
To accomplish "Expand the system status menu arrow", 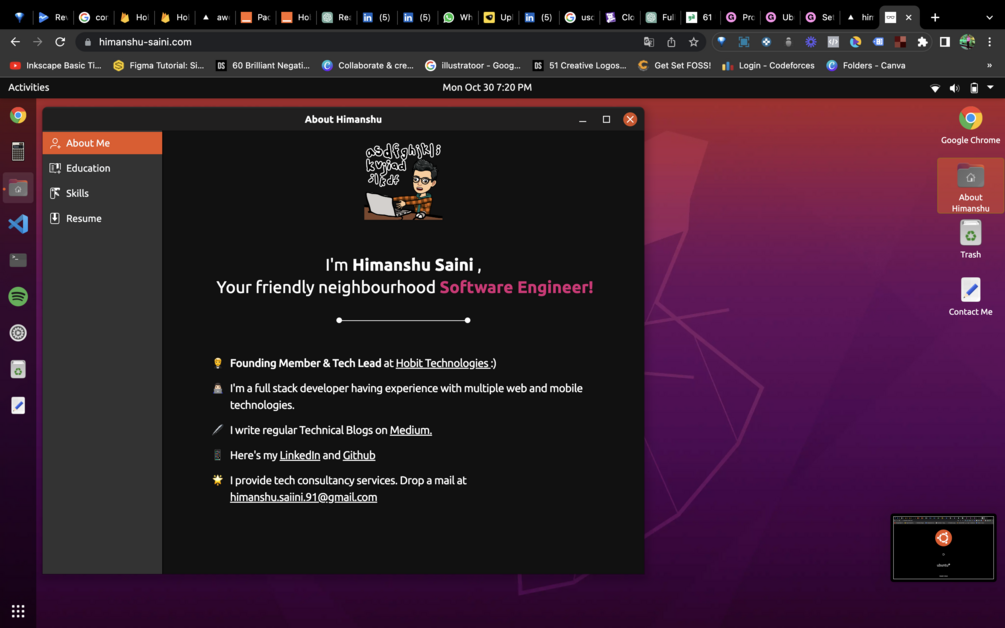I will click(990, 87).
